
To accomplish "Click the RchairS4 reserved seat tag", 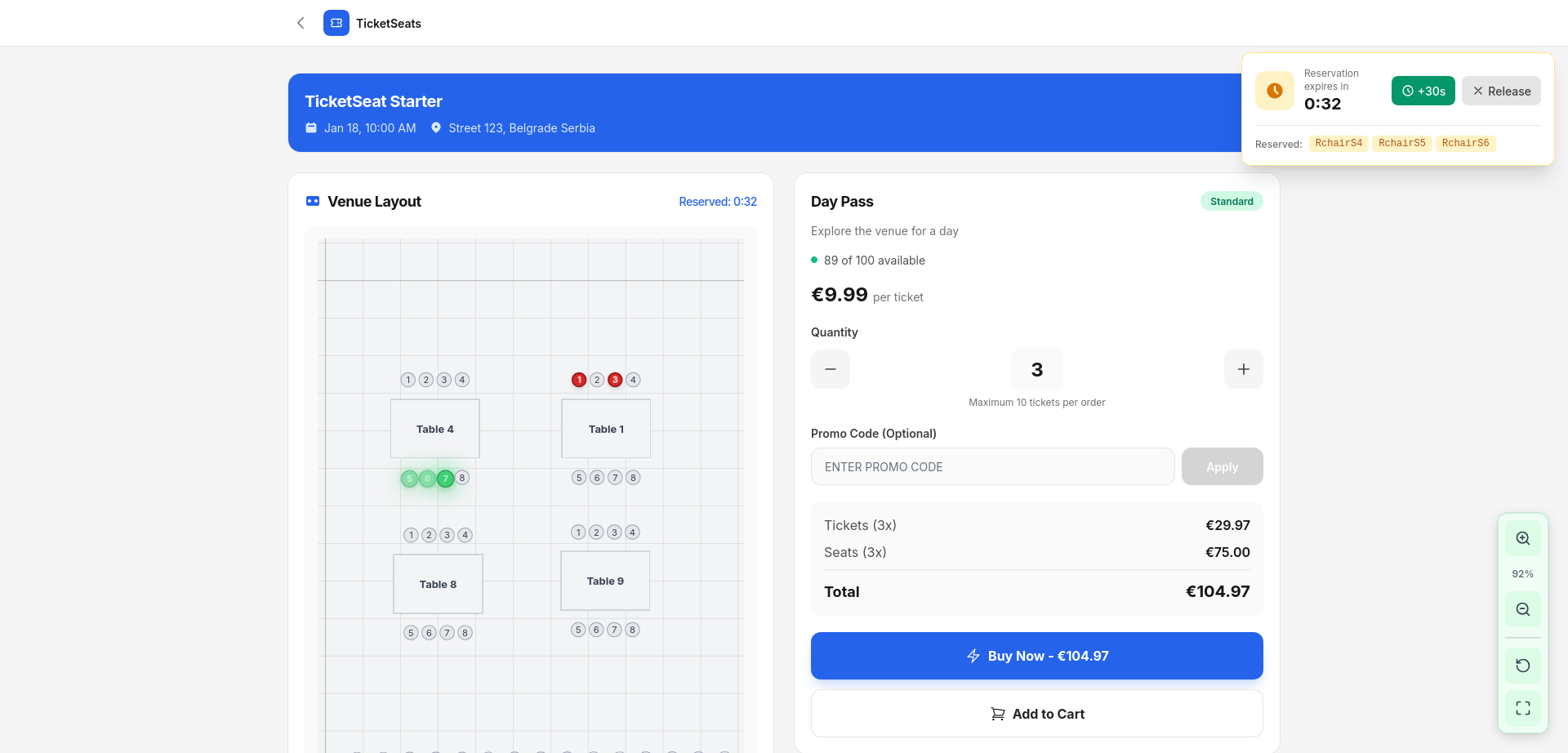I will coord(1339,143).
